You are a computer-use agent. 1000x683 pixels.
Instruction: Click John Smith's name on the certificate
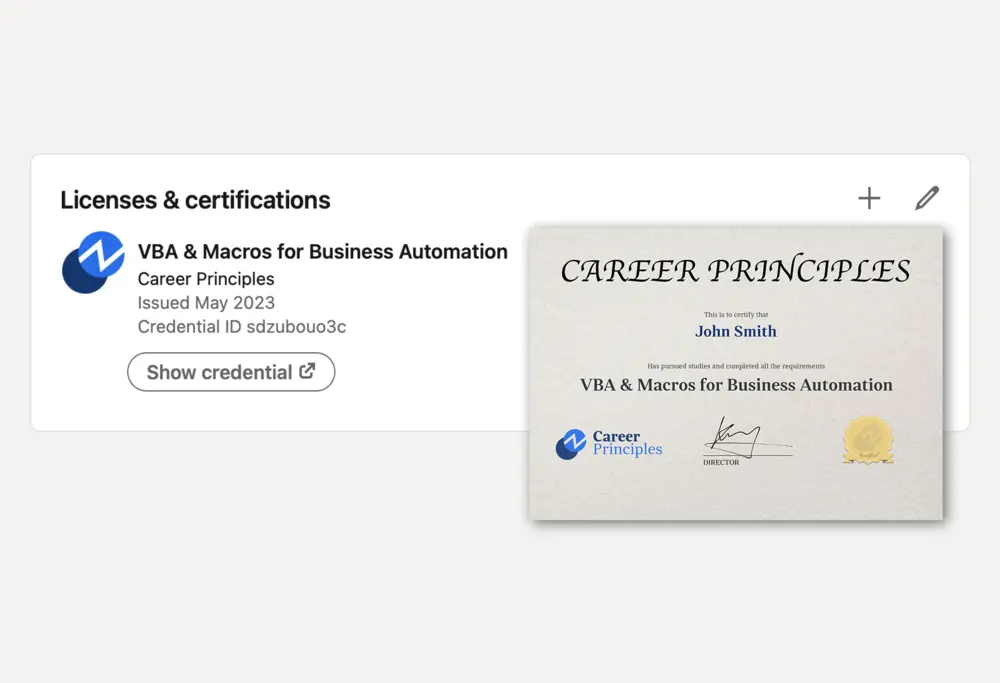pos(735,331)
